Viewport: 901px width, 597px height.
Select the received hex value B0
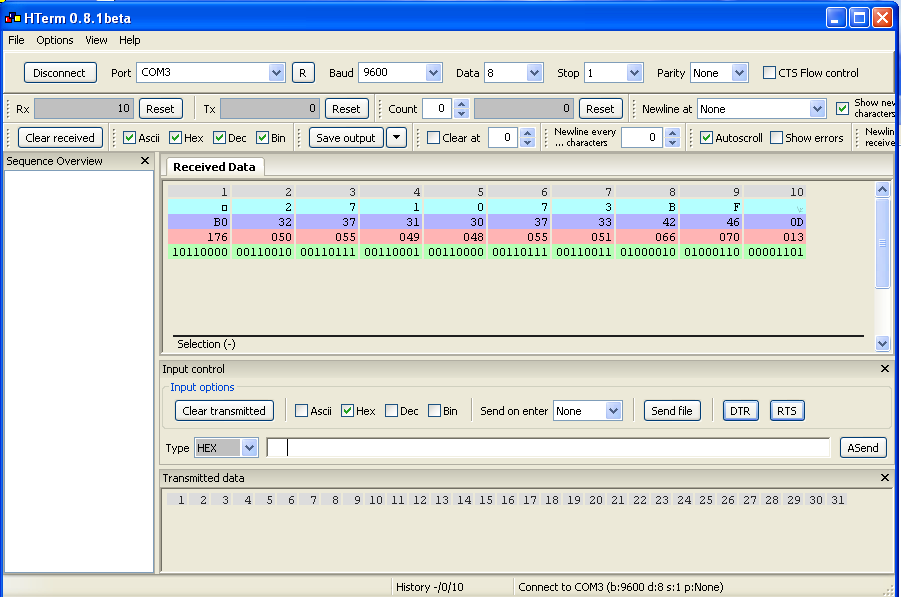(x=199, y=222)
